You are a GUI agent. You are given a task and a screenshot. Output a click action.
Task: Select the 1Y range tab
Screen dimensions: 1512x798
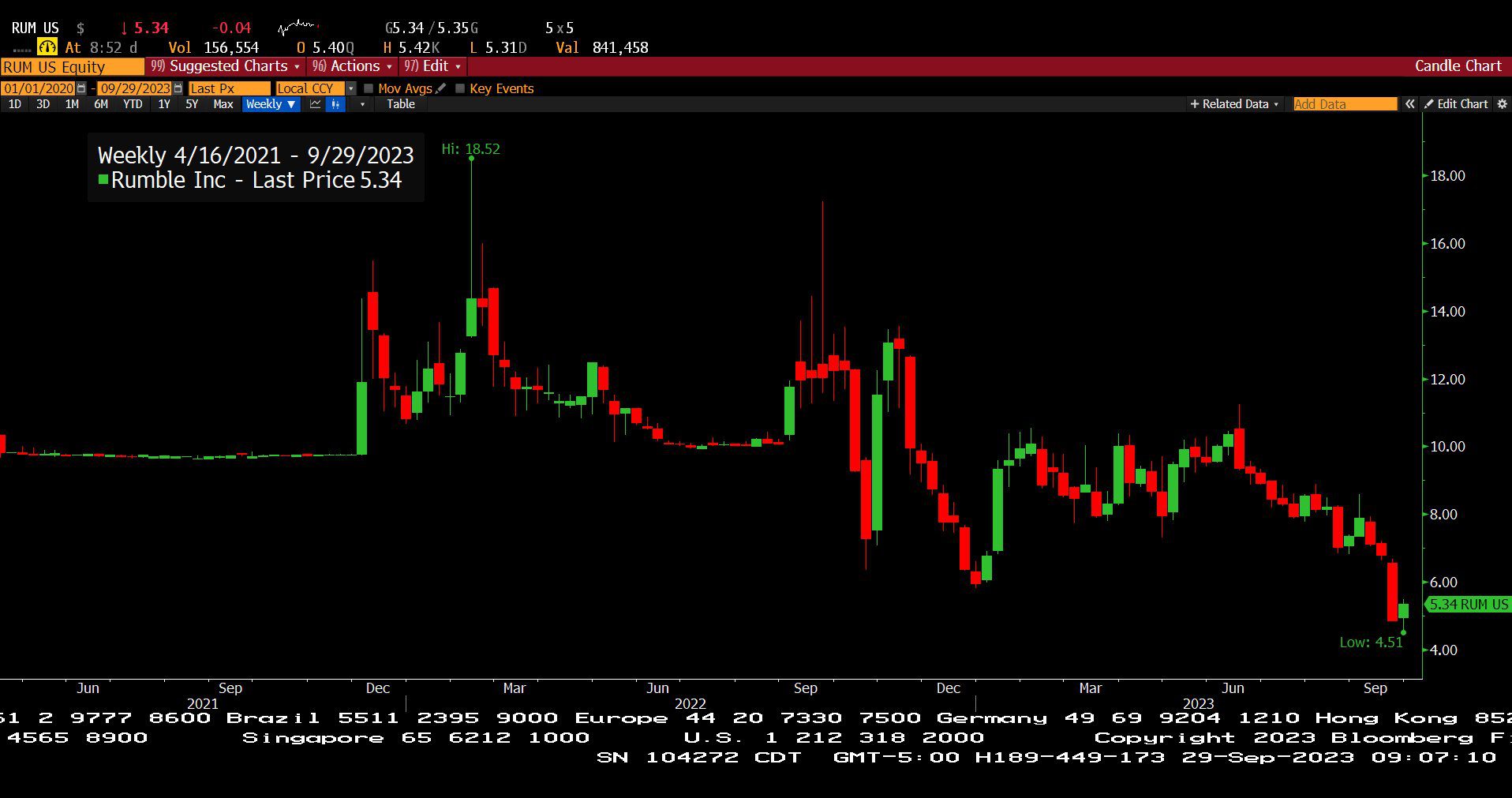pyautogui.click(x=164, y=104)
